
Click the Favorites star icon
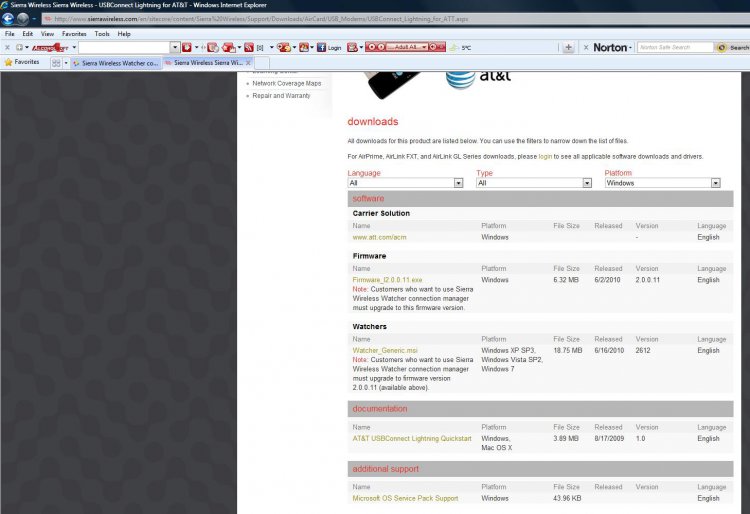pyautogui.click(x=8, y=62)
